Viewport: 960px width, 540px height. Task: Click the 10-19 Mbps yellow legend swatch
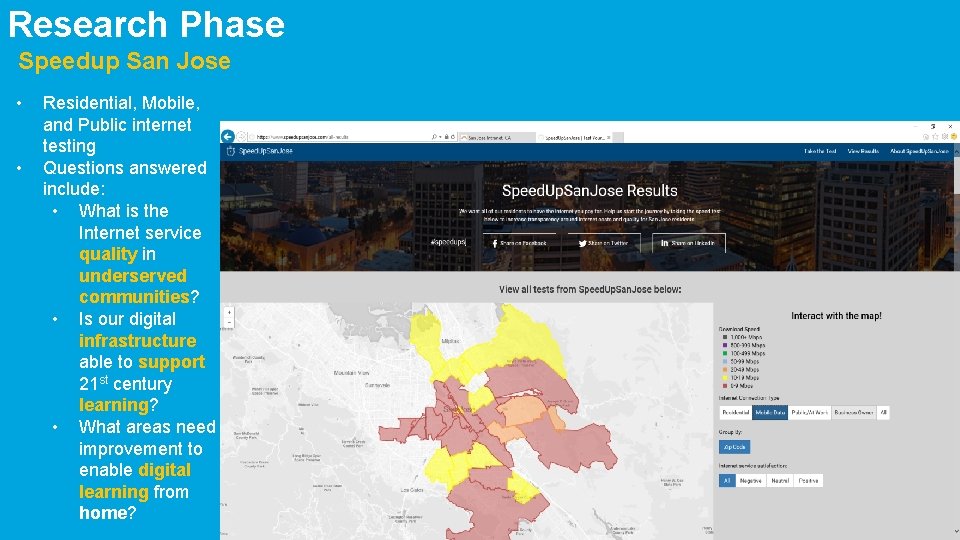click(725, 378)
